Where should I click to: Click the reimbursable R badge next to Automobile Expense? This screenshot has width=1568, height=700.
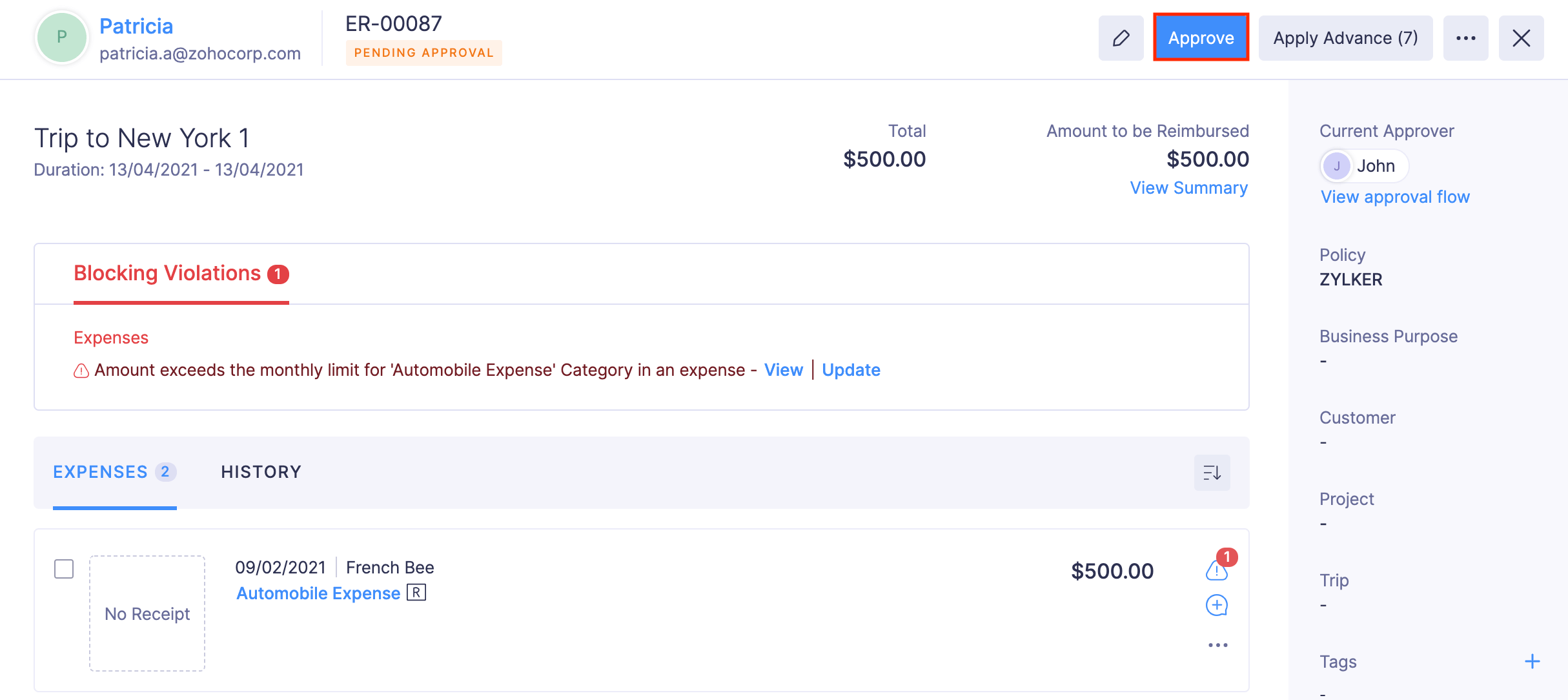click(x=417, y=592)
